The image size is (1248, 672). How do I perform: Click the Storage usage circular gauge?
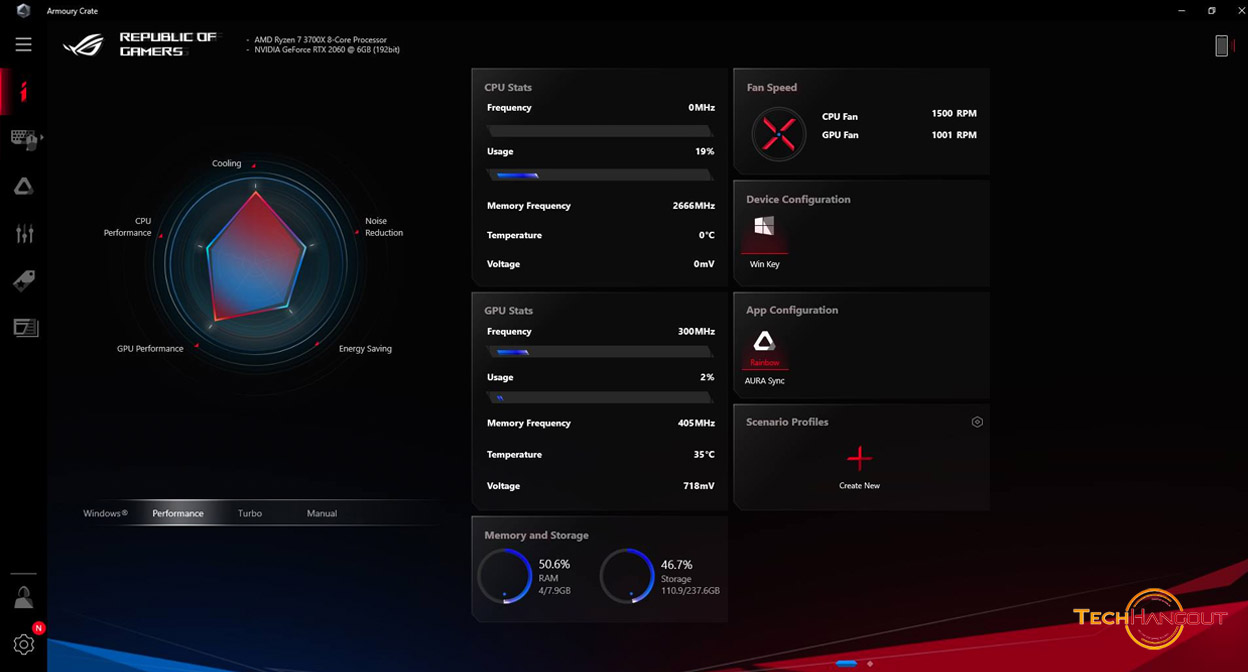click(627, 576)
